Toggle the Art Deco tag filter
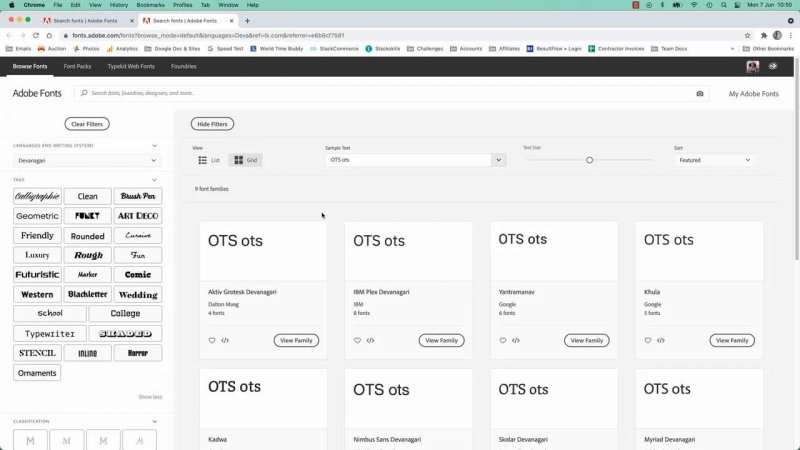The width and height of the screenshot is (800, 450). pyautogui.click(x=138, y=216)
